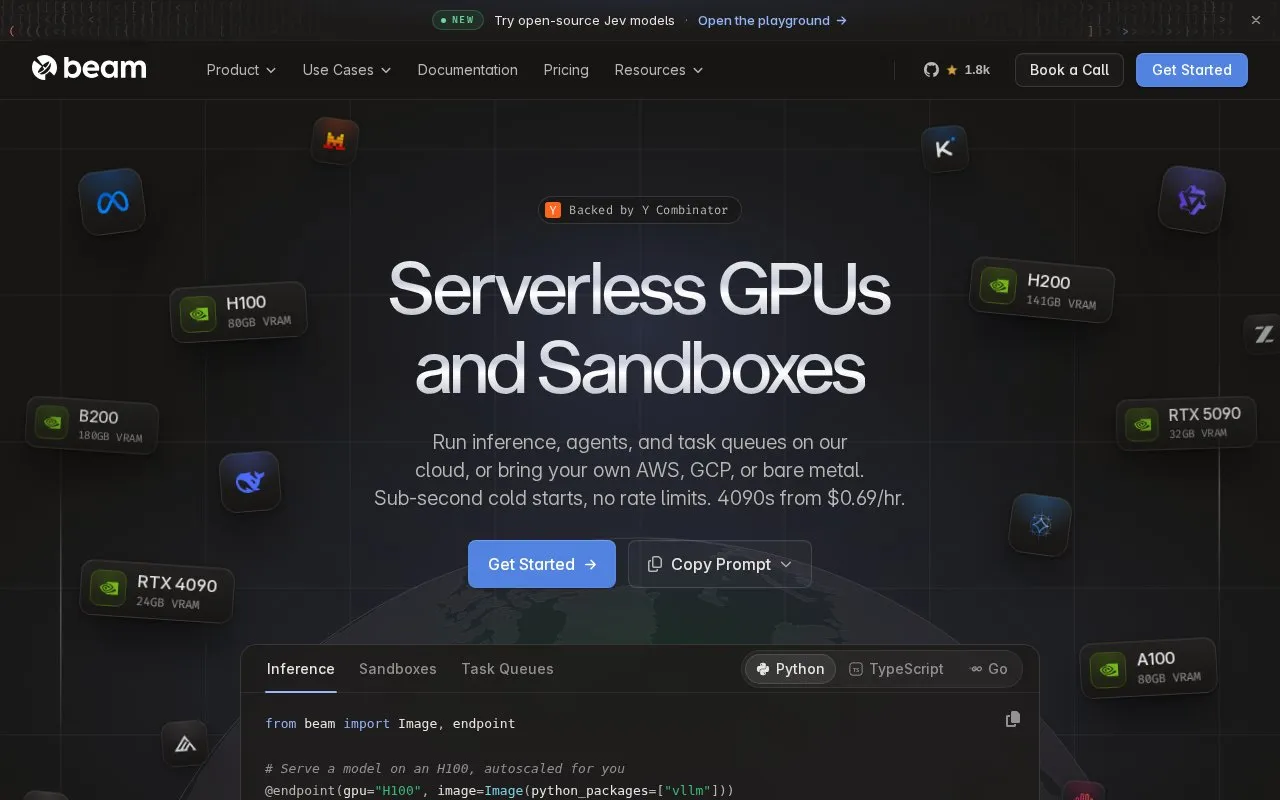This screenshot has width=1280, height=800.
Task: Click the "Try open-source Jev models" banner text
Action: [584, 20]
